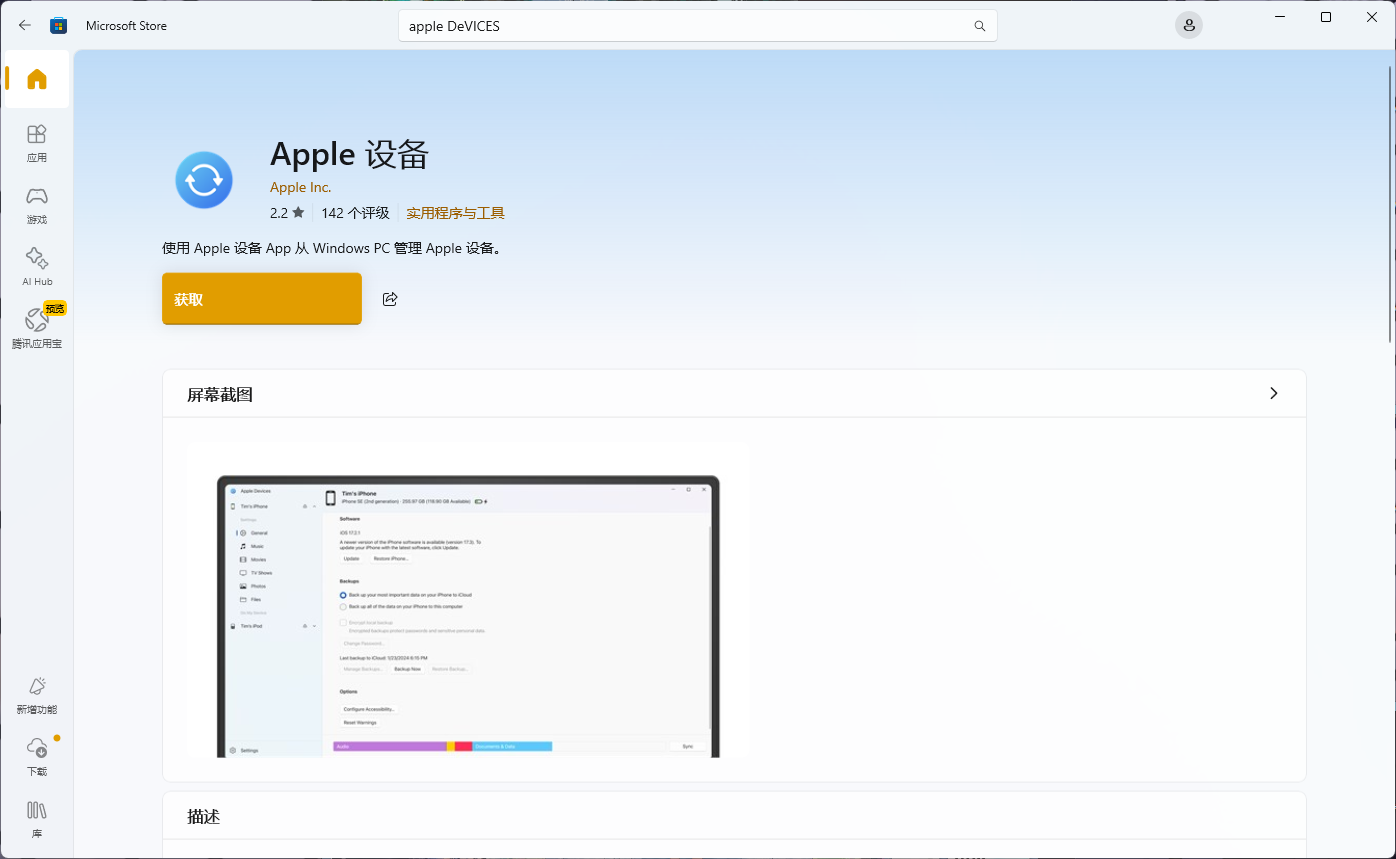The image size is (1396, 859).
Task: Open the AI Hub section
Action: pyautogui.click(x=36, y=265)
